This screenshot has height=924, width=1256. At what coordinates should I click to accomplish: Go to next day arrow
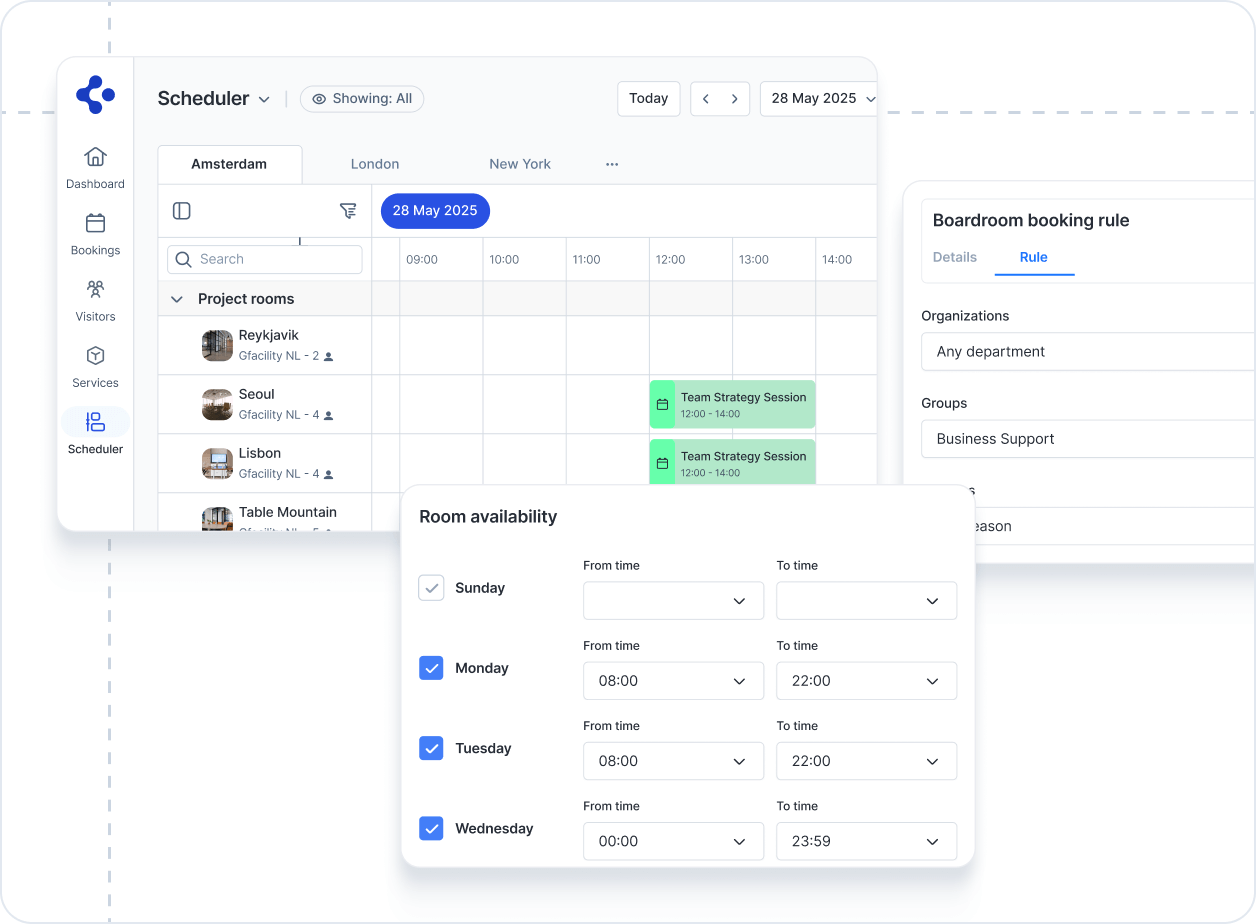coord(734,99)
